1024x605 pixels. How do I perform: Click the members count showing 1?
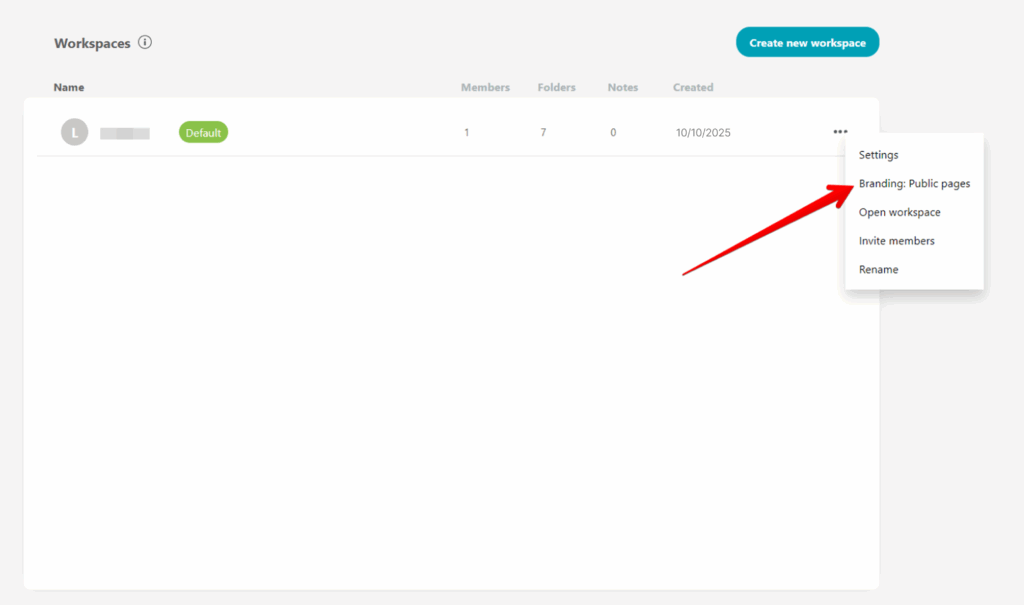point(466,131)
